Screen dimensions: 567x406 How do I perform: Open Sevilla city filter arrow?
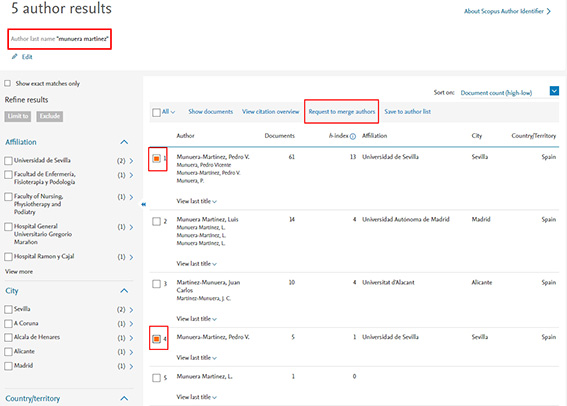pos(131,310)
